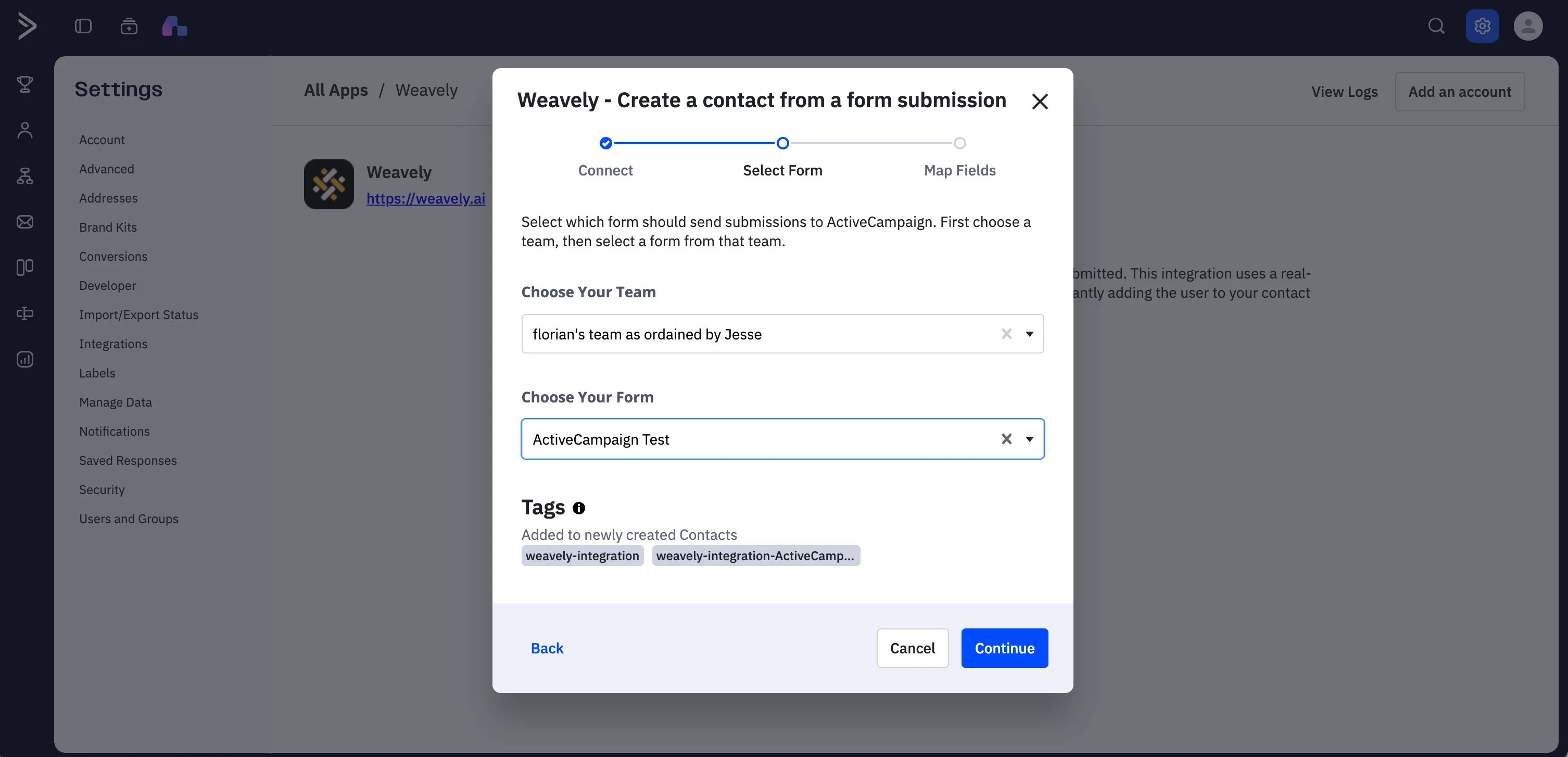Go to the Connect step
This screenshot has width=1568, height=757.
coord(605,170)
